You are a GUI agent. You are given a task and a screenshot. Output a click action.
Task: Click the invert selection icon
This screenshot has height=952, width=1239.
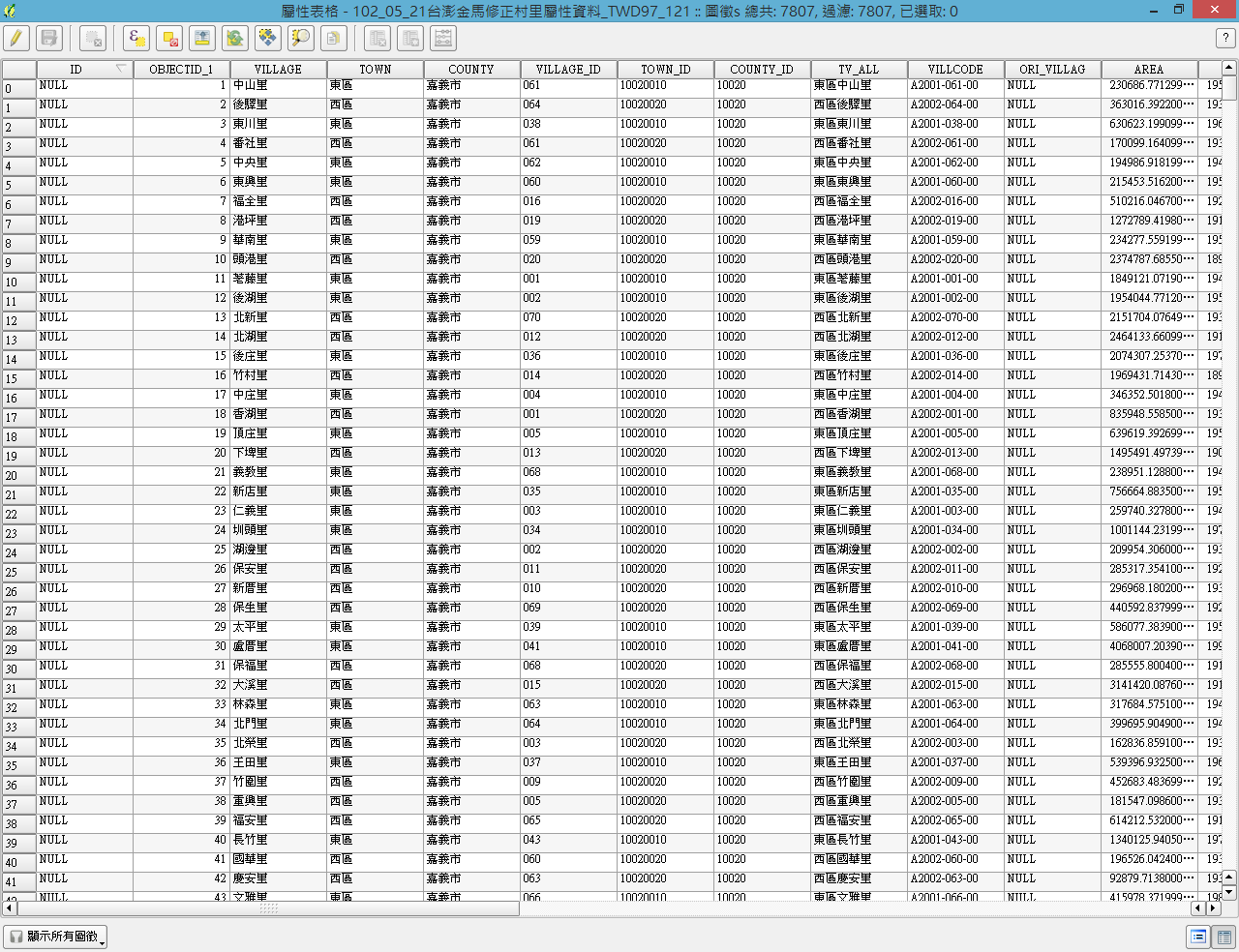pos(235,39)
